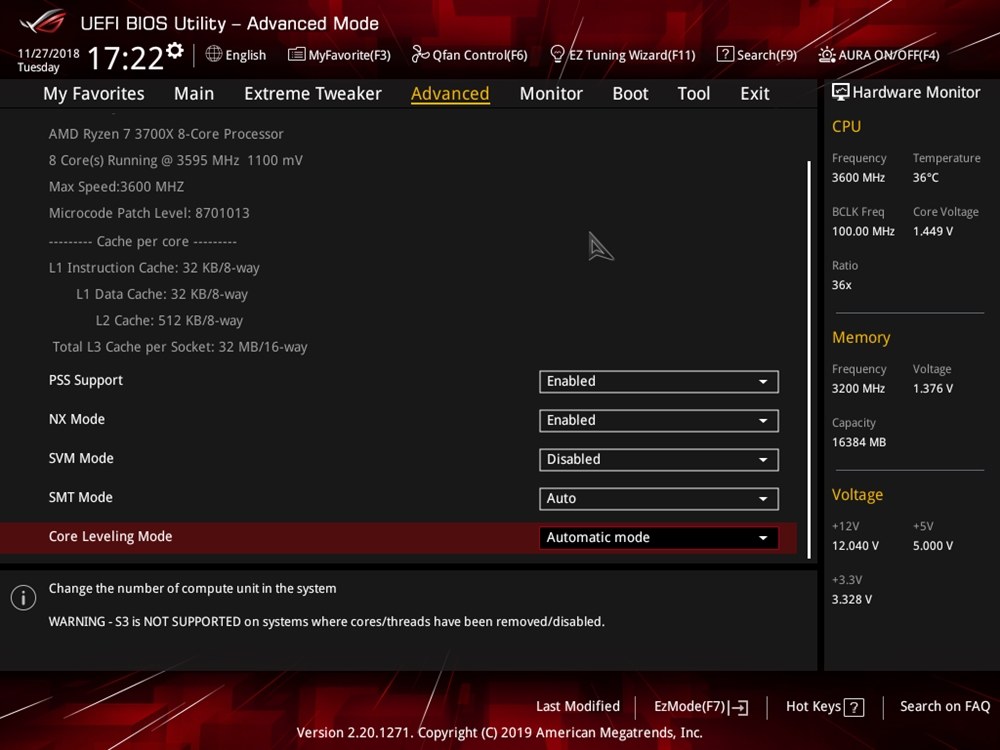Select the SMT Mode label
The width and height of the screenshot is (1000, 750).
(80, 497)
